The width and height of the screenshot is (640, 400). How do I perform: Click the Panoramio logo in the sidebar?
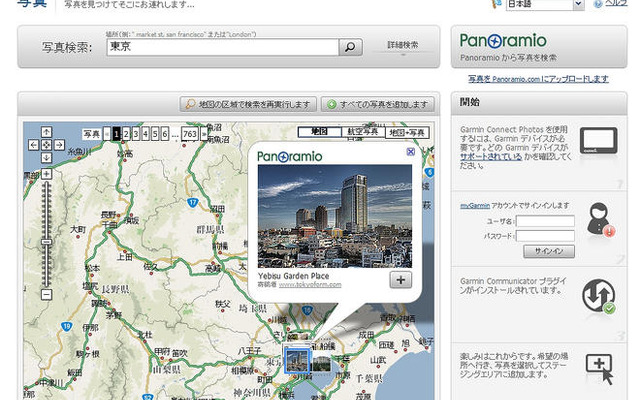click(x=503, y=41)
